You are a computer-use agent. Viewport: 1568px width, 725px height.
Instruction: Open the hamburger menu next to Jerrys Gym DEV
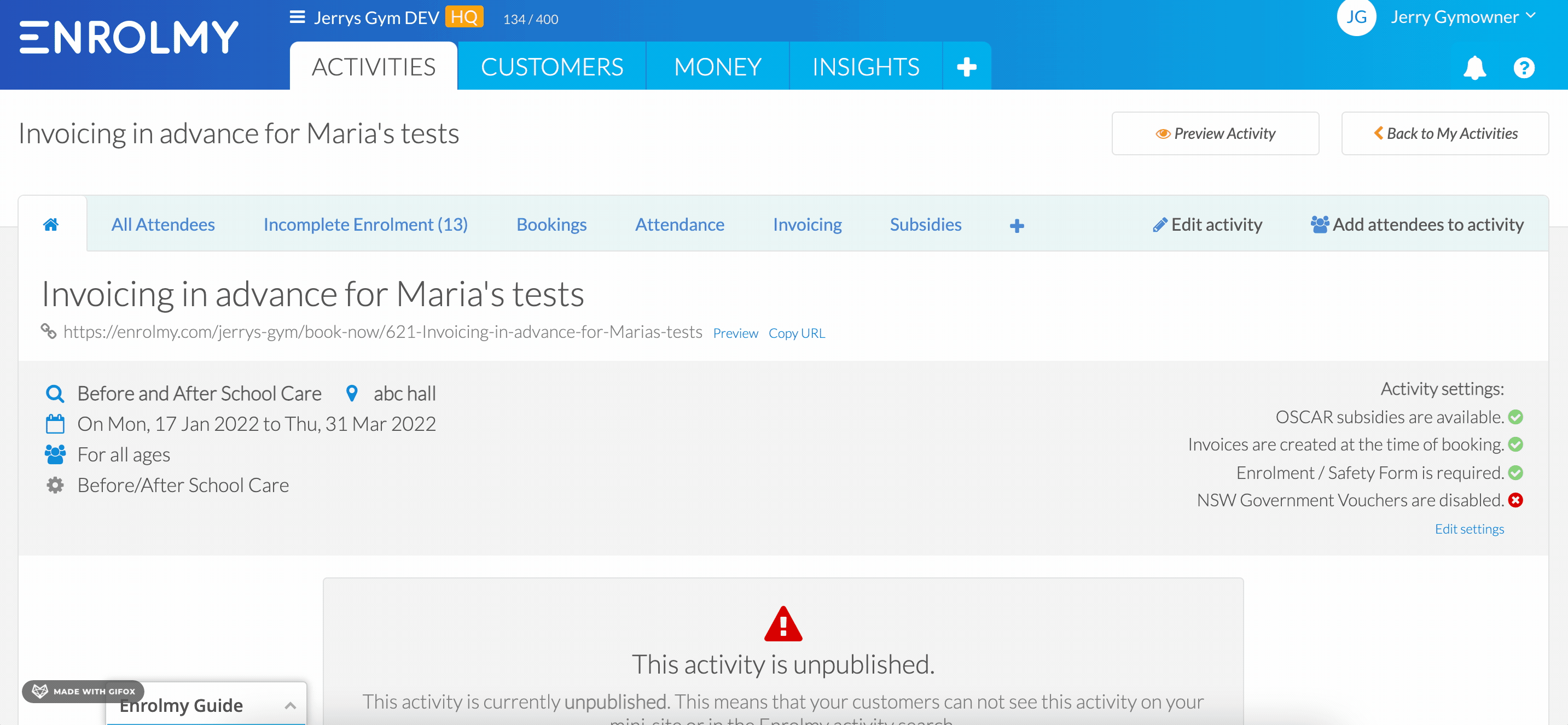point(297,17)
